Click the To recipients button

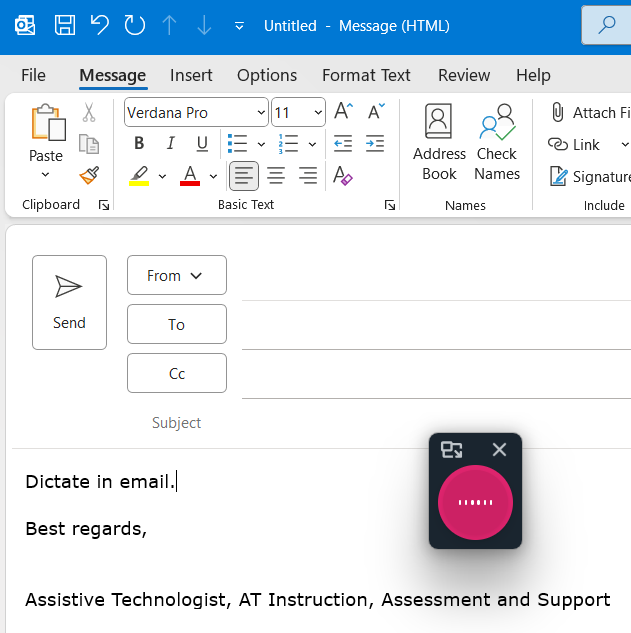click(176, 324)
